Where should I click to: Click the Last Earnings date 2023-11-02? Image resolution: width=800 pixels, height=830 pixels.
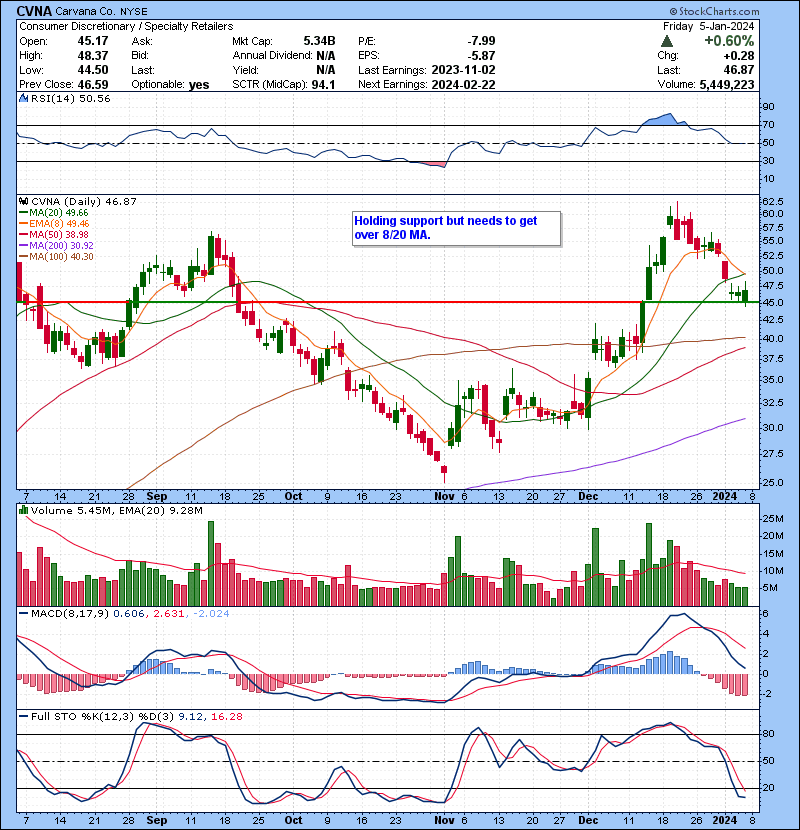click(463, 70)
